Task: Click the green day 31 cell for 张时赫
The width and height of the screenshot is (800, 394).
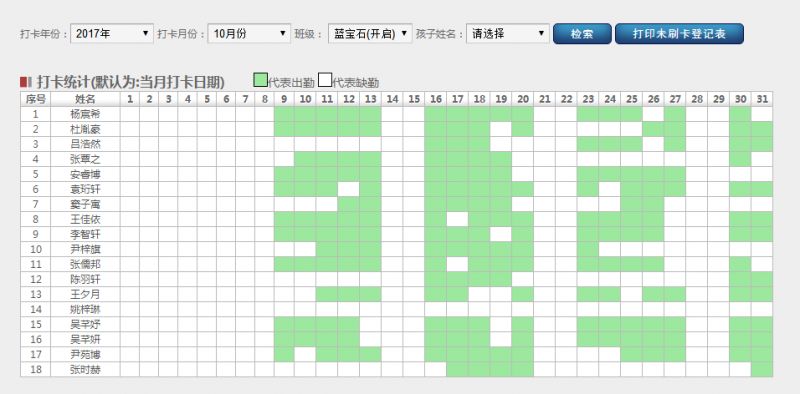Action: tap(762, 370)
